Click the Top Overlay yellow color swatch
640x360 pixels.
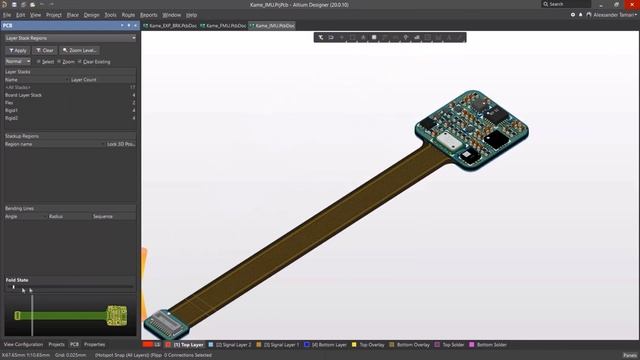354,345
